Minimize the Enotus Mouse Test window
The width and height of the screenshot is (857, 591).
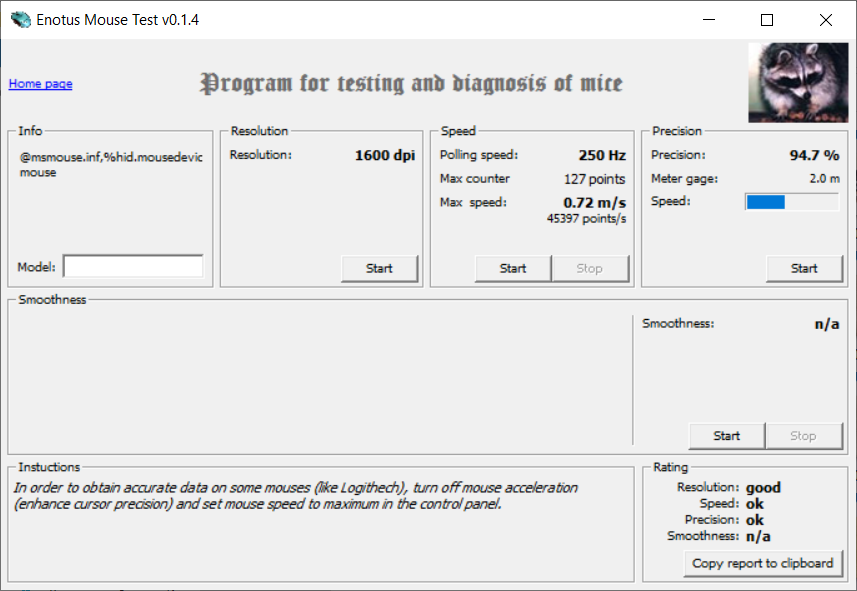pyautogui.click(x=709, y=20)
